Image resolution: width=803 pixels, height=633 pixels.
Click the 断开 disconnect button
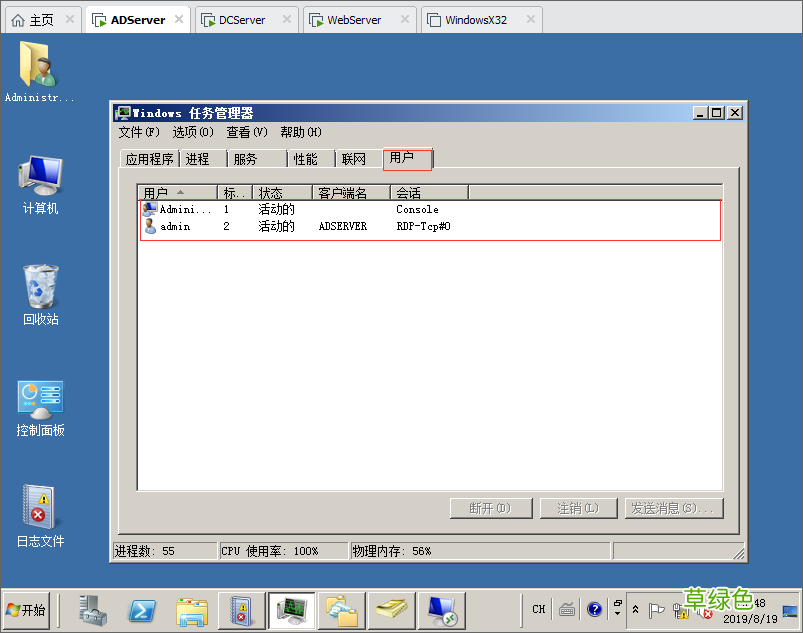(490, 508)
